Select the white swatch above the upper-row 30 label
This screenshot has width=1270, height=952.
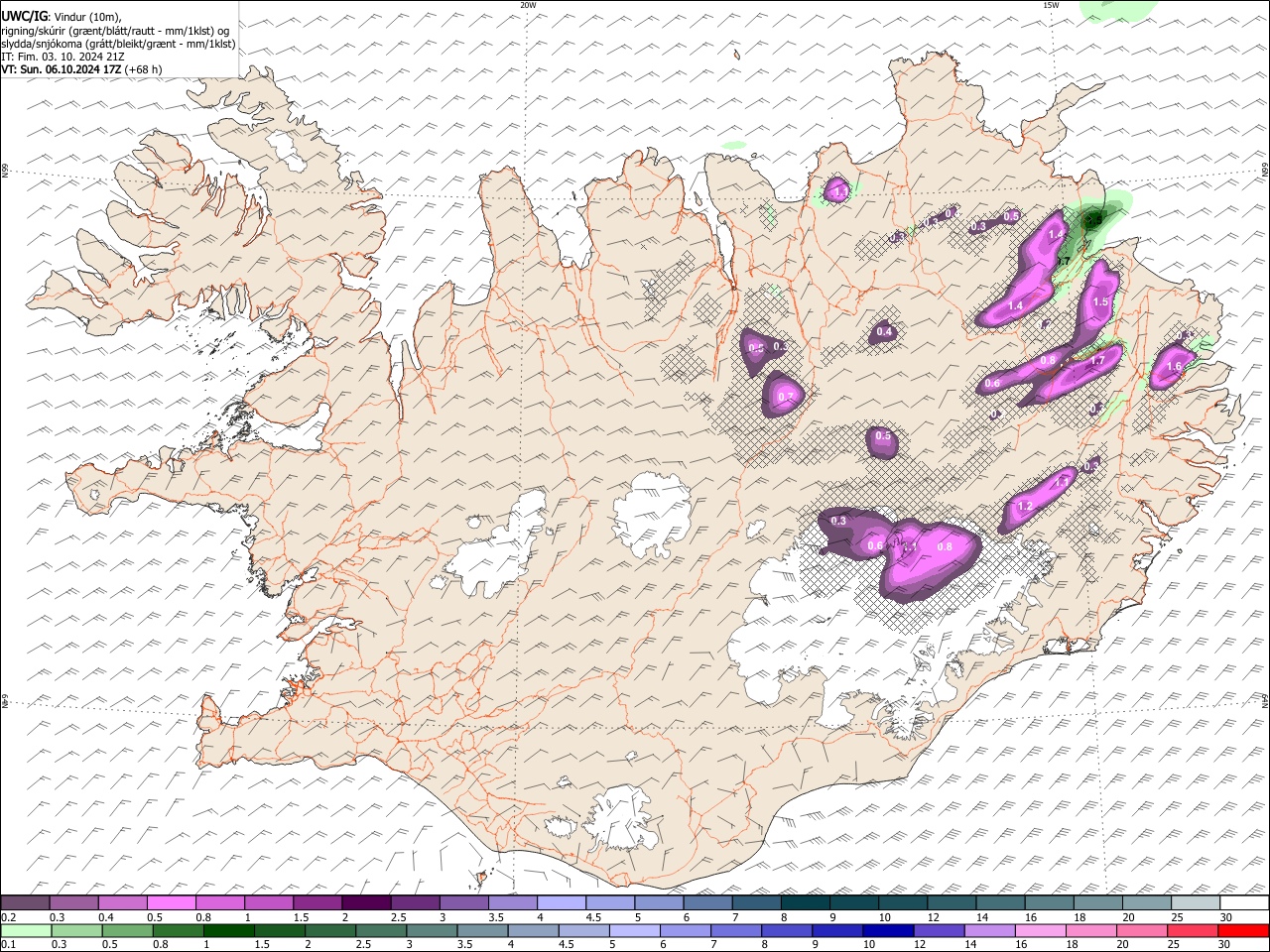point(1244,903)
